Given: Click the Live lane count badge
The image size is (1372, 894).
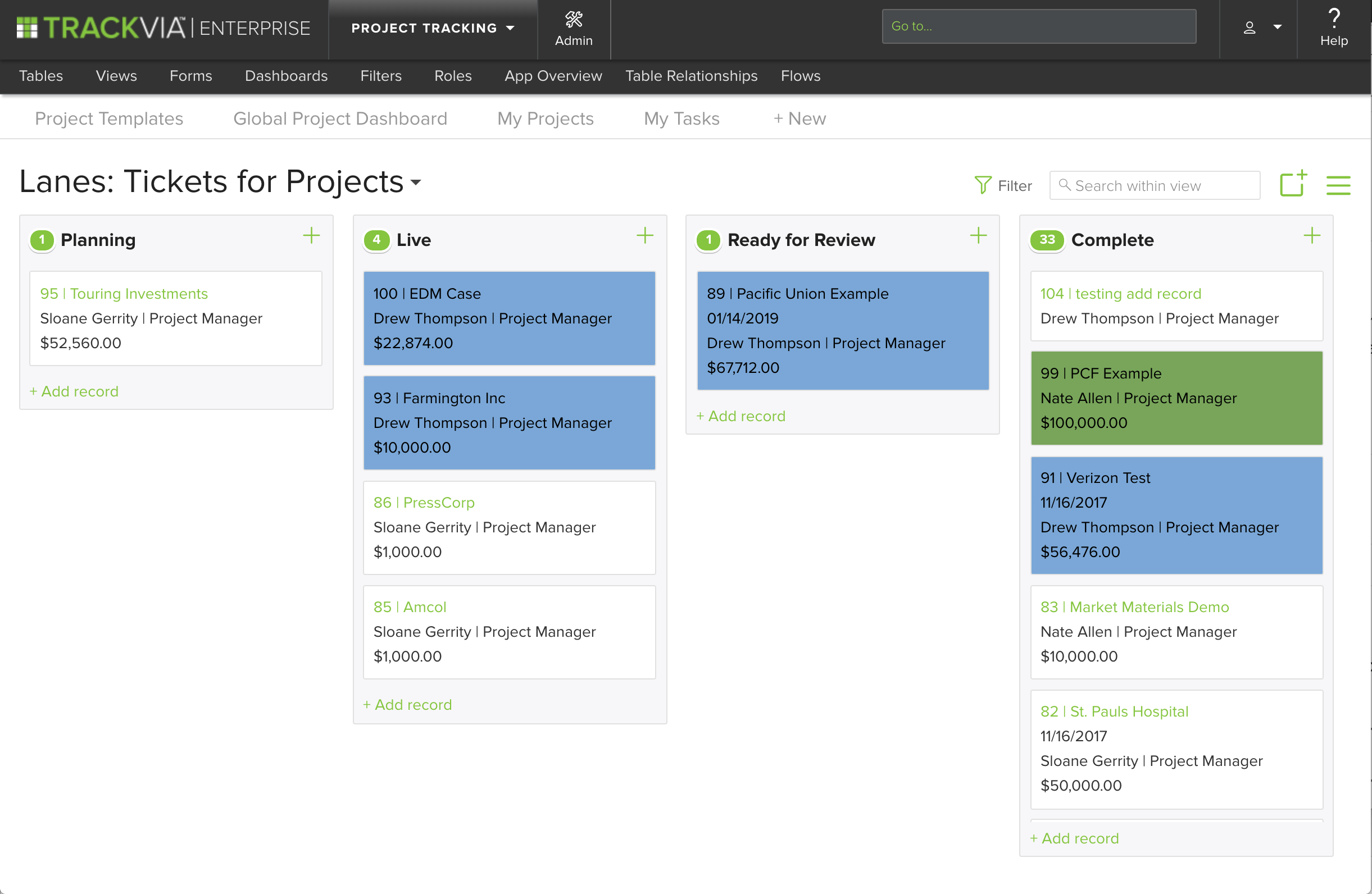Looking at the screenshot, I should 376,240.
